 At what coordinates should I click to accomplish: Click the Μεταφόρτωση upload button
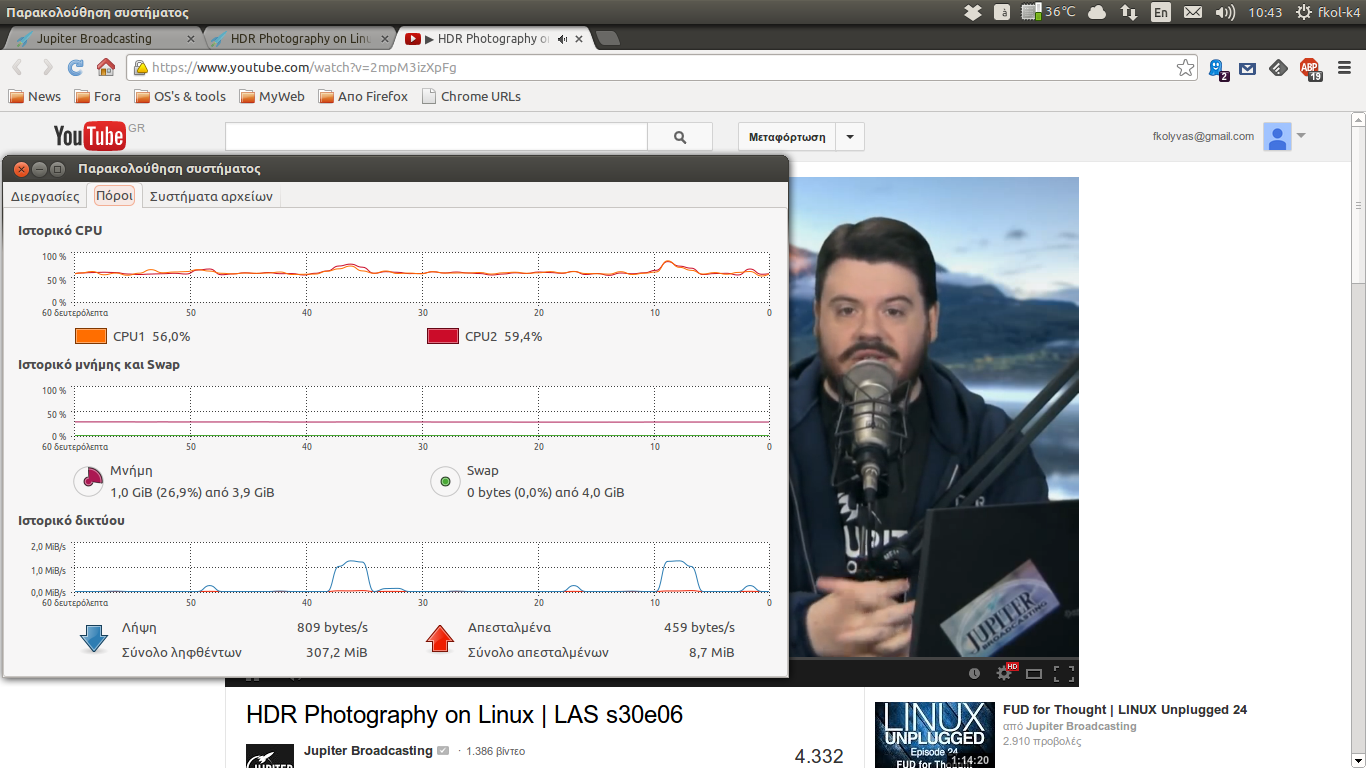tap(787, 137)
